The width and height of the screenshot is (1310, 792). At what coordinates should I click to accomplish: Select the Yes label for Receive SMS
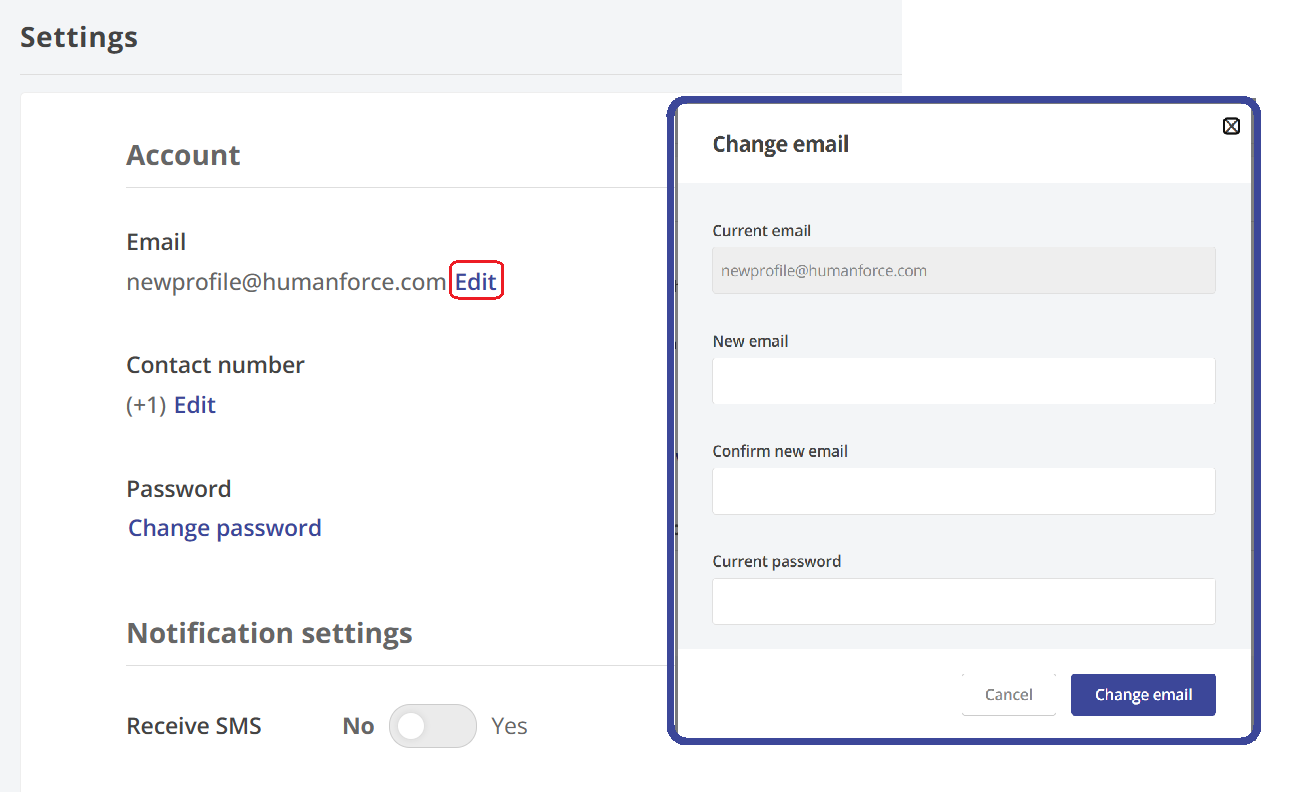(509, 726)
